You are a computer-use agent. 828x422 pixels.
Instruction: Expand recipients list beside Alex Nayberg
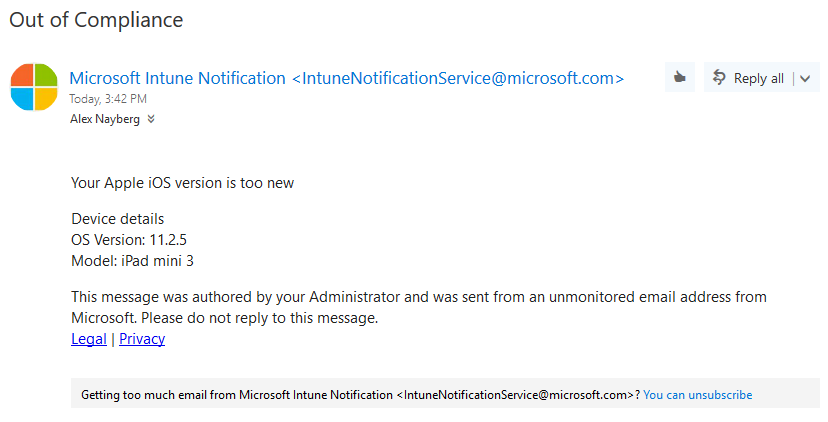point(151,119)
